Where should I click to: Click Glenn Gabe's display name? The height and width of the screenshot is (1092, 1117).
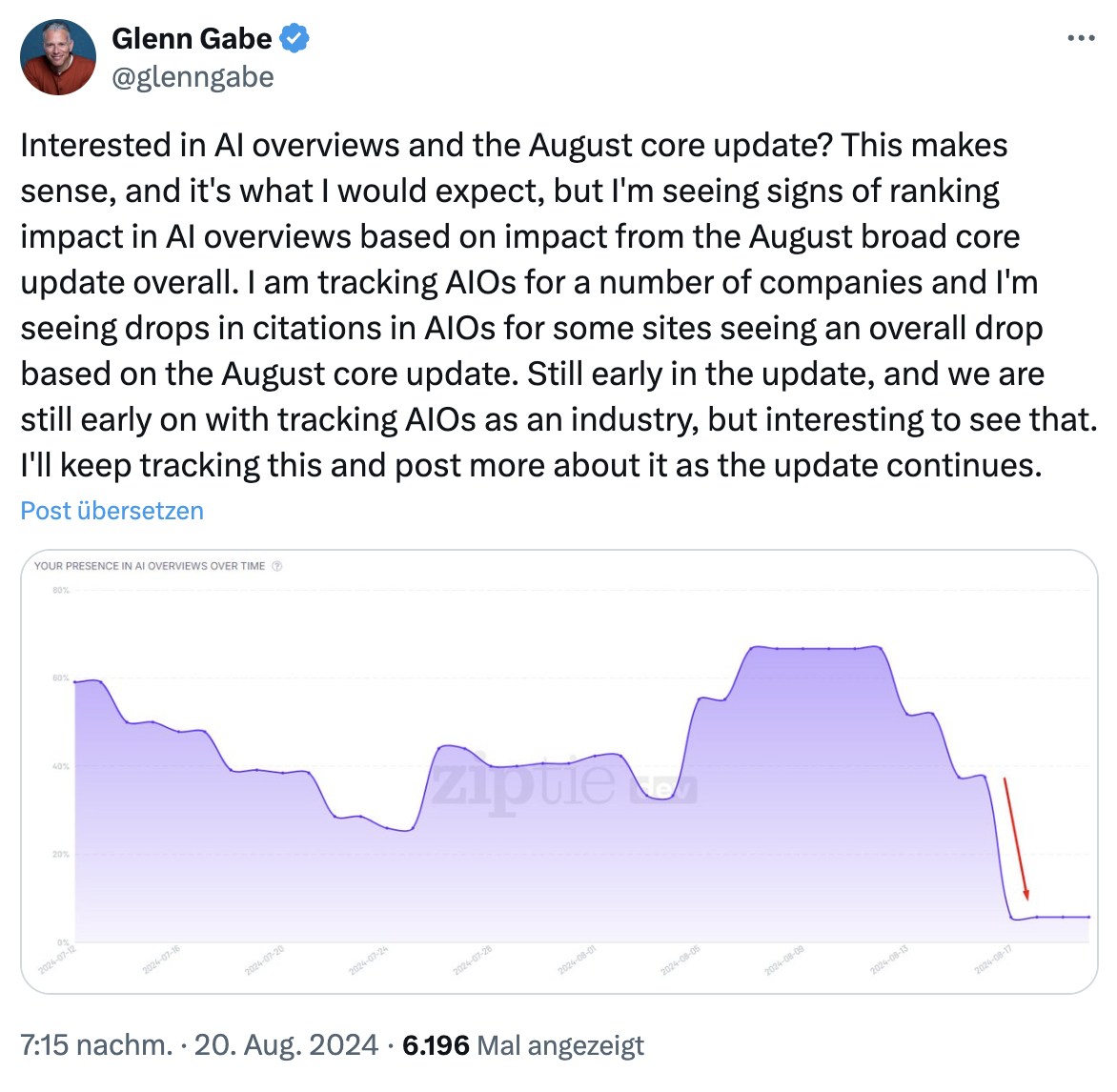[x=192, y=38]
